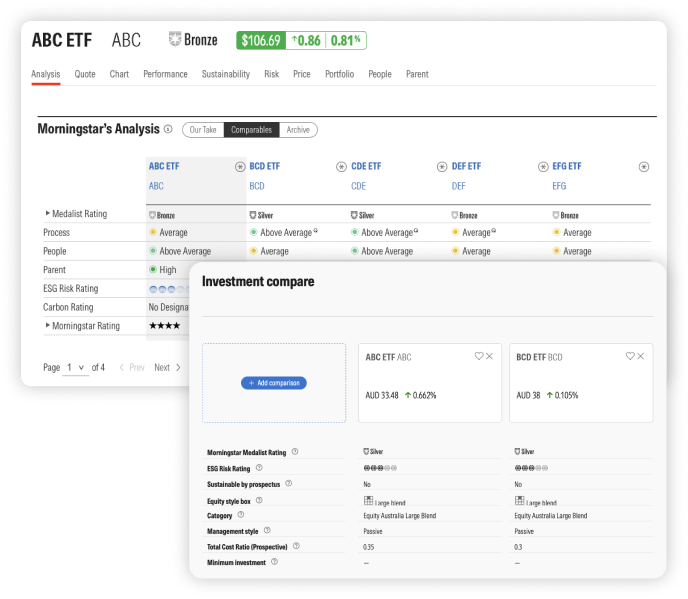This screenshot has height=599, width=688.
Task: Click the star icon in the DEF ETF column
Action: click(x=543, y=167)
